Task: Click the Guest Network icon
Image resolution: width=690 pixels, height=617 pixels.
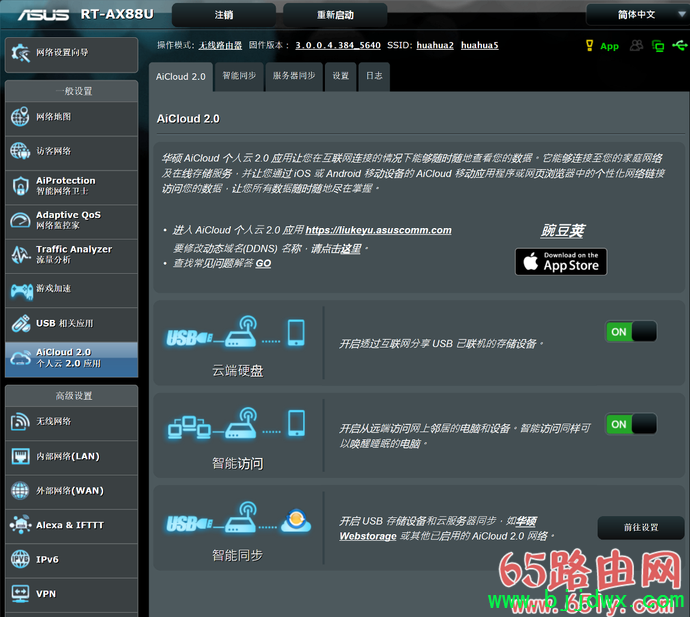Action: pos(20,151)
